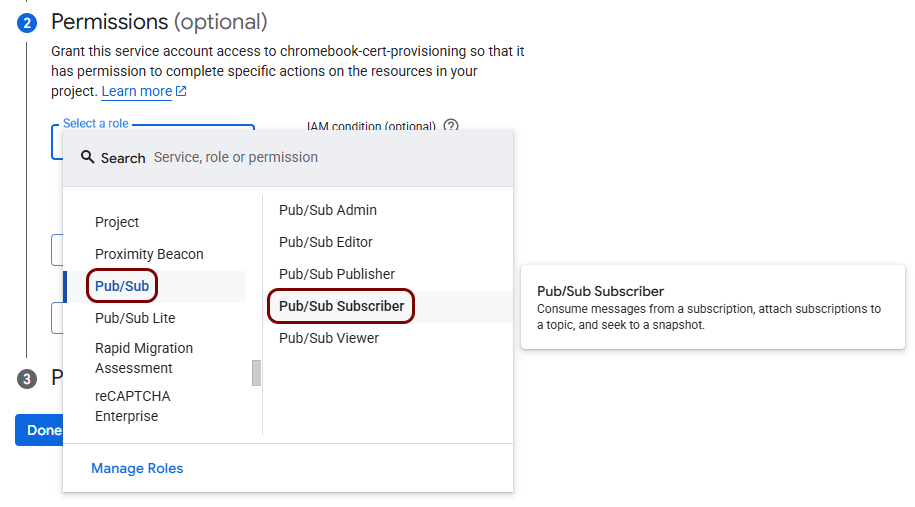Choose the Pub/Sub Viewer role
Screen dimensions: 915x507
coord(329,338)
